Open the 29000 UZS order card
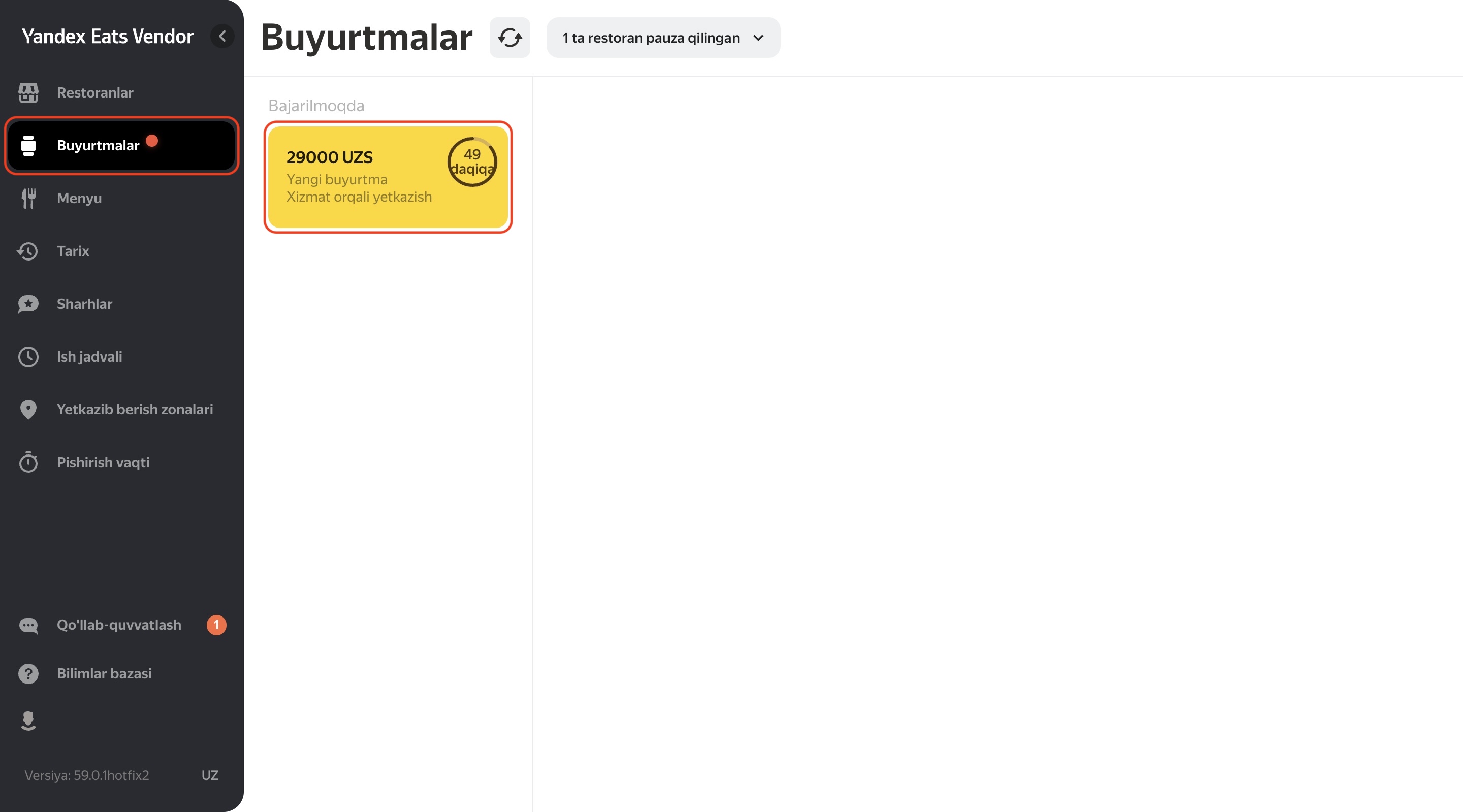 click(388, 177)
